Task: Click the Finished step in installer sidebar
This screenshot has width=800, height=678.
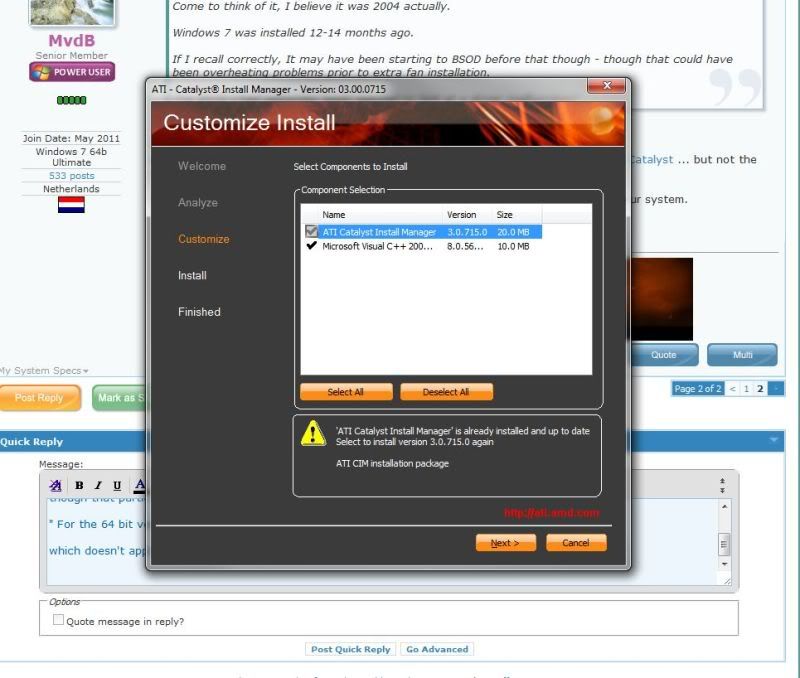Action: click(x=199, y=312)
